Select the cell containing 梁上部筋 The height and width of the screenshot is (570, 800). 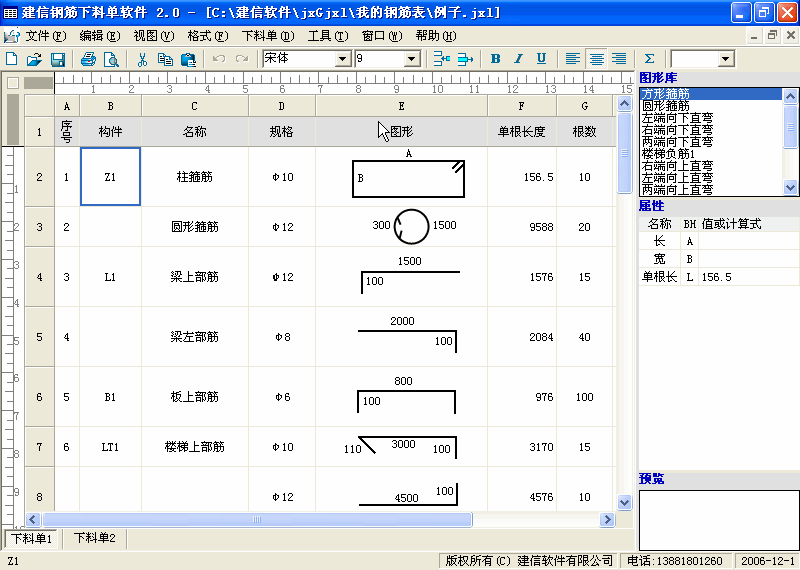(x=194, y=277)
